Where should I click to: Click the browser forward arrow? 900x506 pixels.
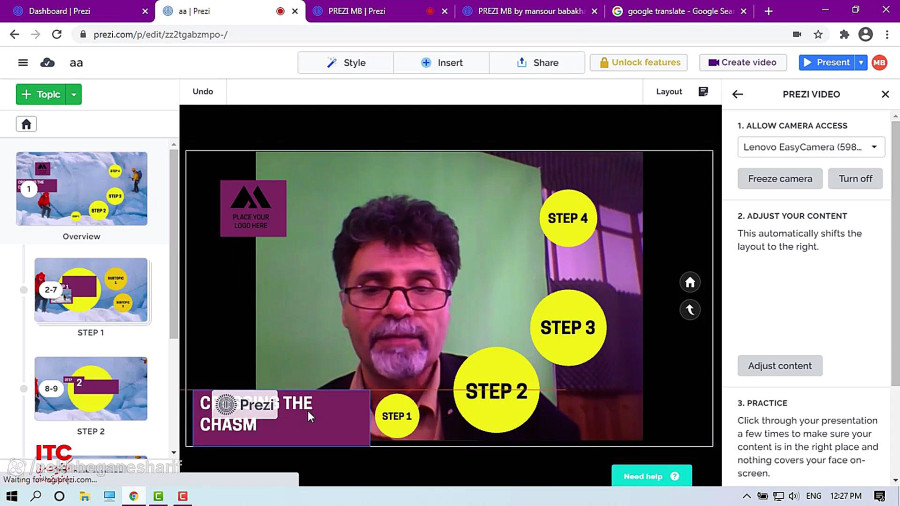(x=36, y=34)
